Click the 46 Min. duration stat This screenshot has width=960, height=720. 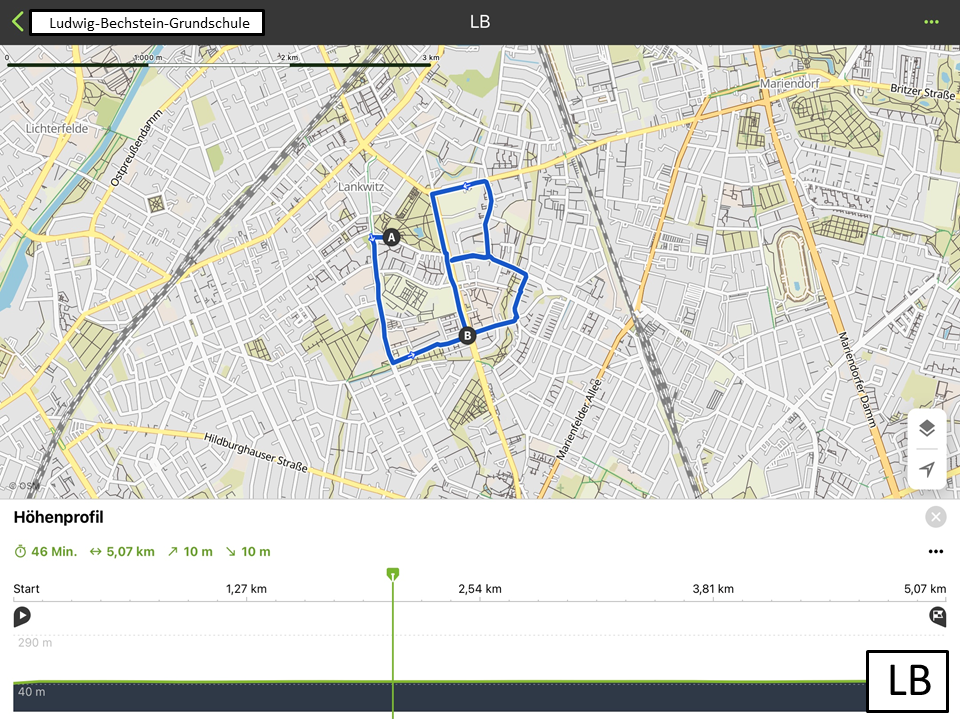[46, 552]
